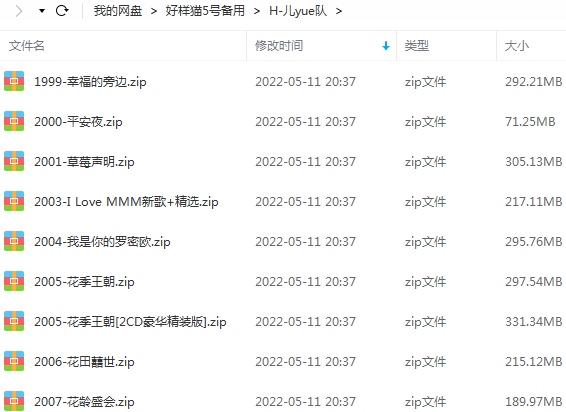Viewport: 566px width, 412px height.
Task: Click the forward navigation arrow
Action: (19, 11)
